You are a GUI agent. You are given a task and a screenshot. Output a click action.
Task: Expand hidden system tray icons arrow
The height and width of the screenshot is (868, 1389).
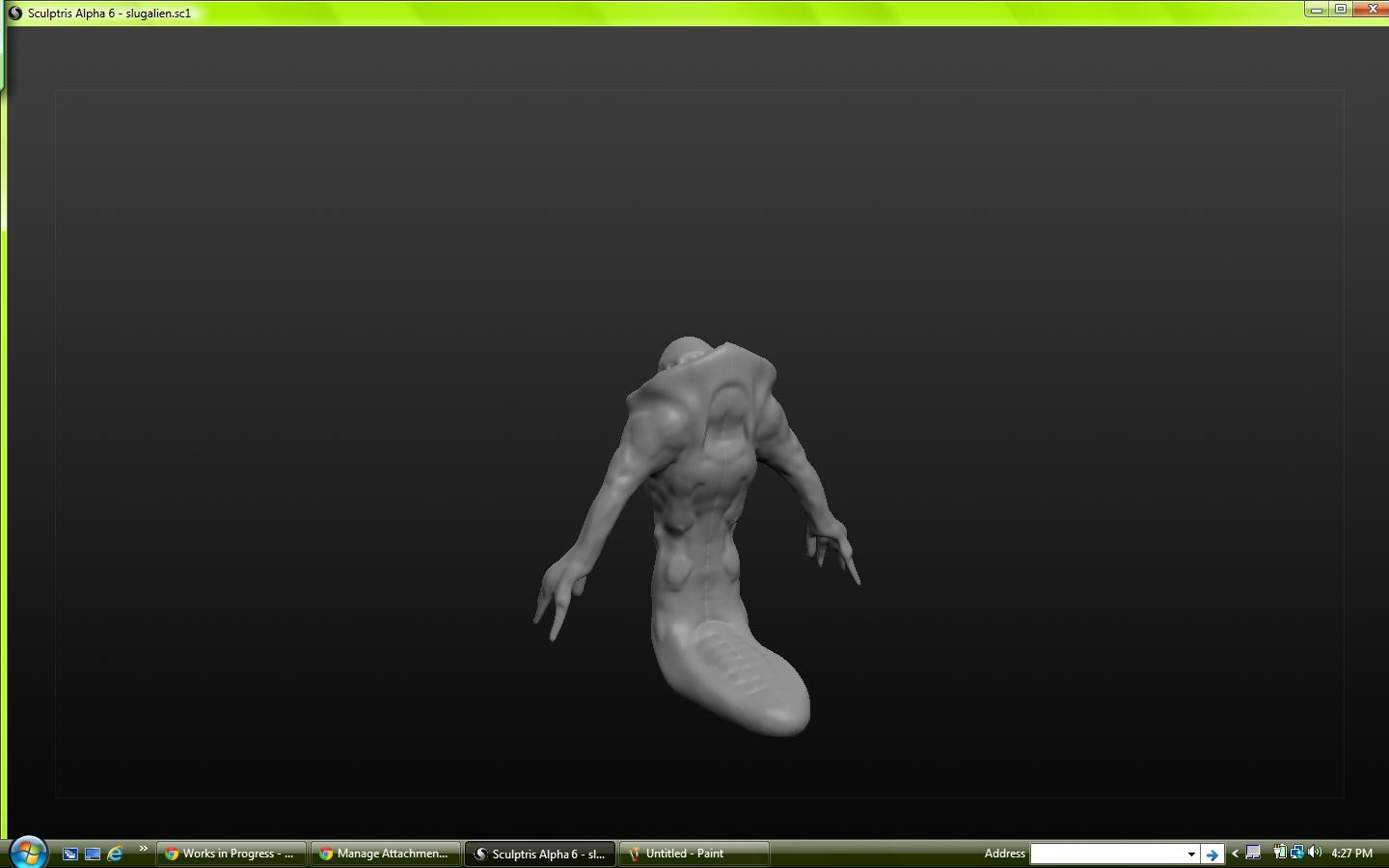(1235, 853)
